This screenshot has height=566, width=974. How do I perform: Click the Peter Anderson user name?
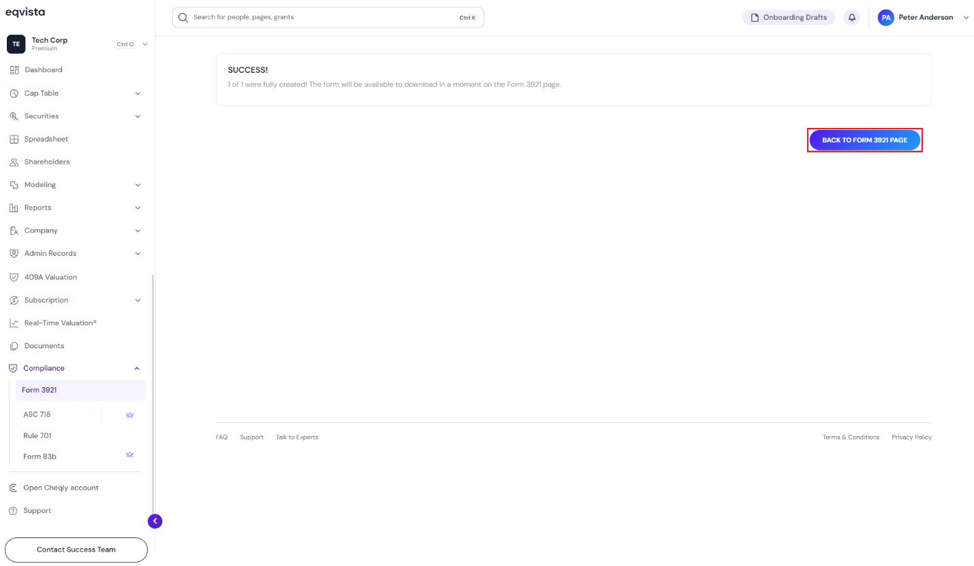[926, 17]
